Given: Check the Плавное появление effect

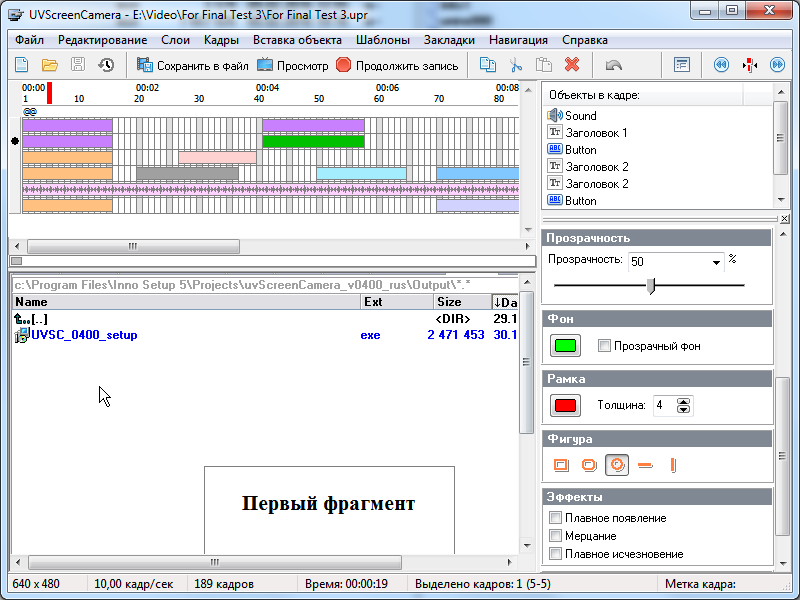Looking at the screenshot, I should pyautogui.click(x=556, y=518).
